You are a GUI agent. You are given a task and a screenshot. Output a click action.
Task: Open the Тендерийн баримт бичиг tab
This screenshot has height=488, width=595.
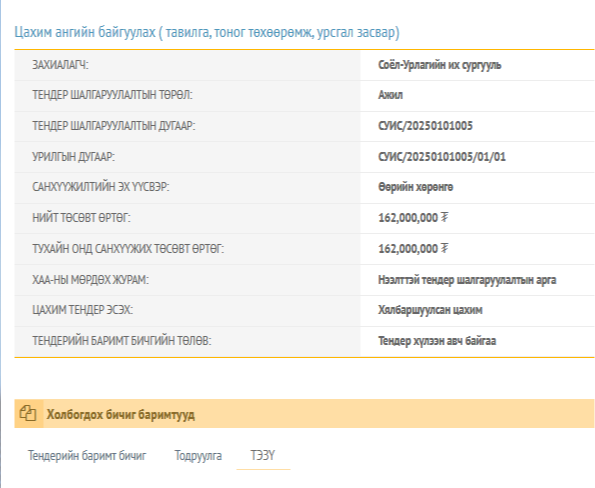[87, 455]
